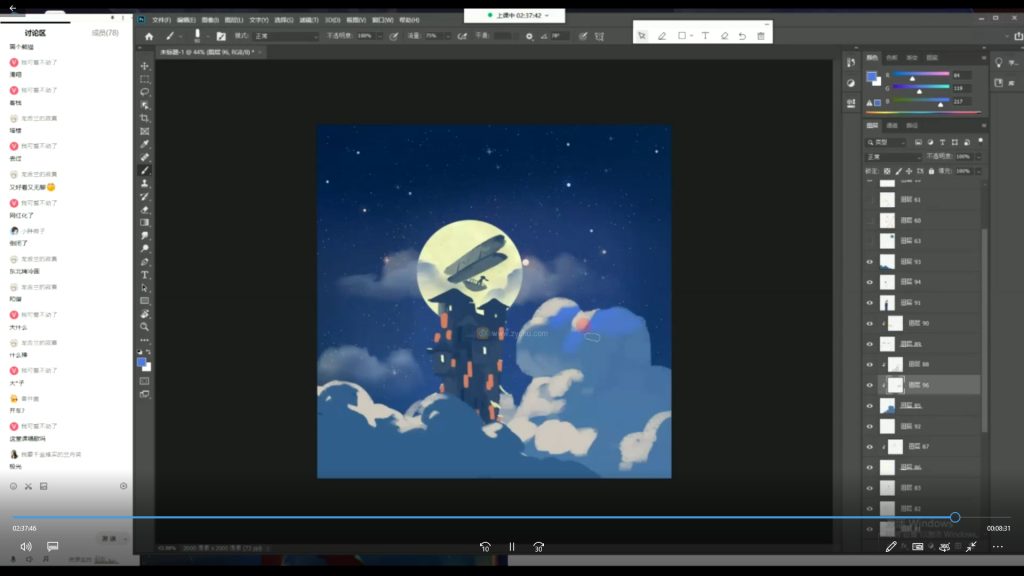The image size is (1024, 576).
Task: Toggle visibility of layer 96
Action: (869, 385)
